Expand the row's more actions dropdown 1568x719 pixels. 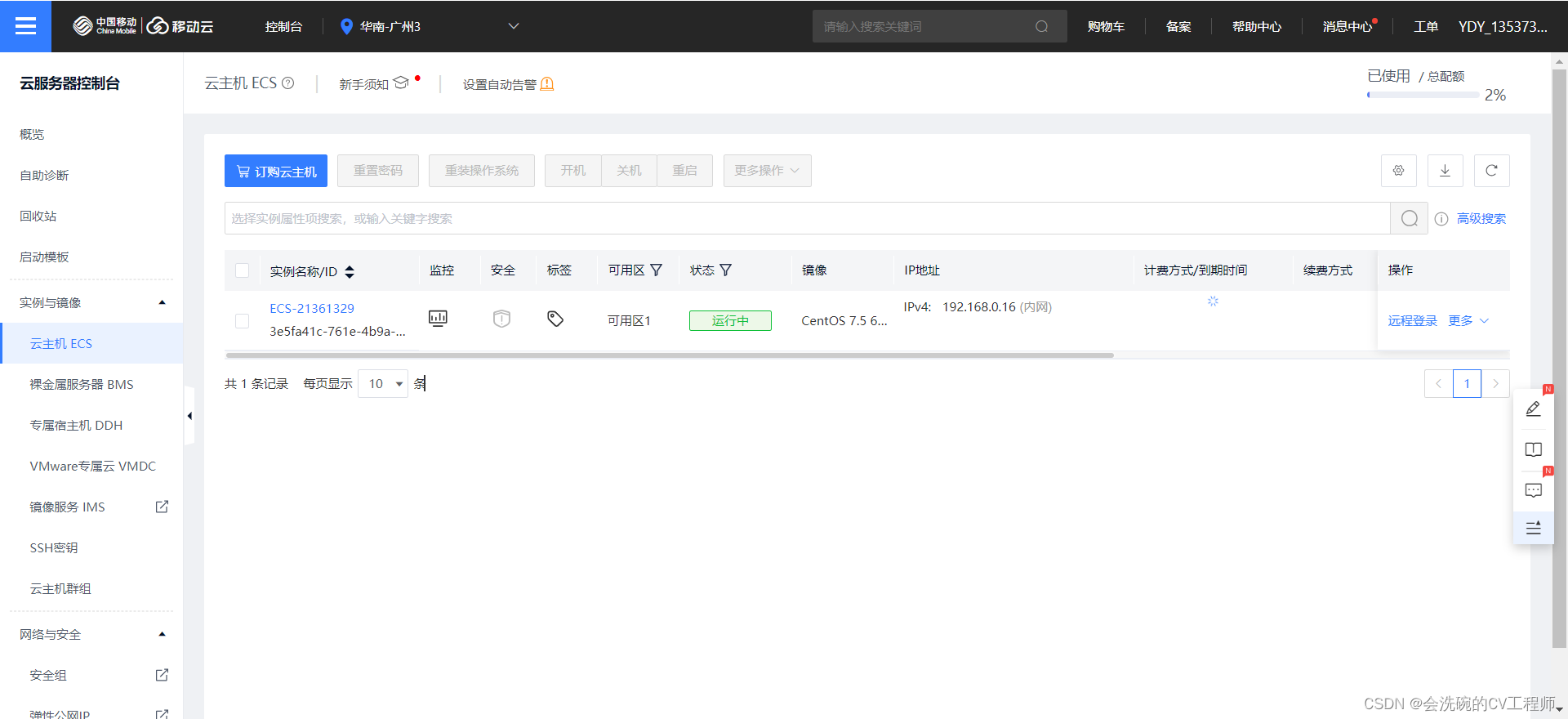pyautogui.click(x=1468, y=321)
